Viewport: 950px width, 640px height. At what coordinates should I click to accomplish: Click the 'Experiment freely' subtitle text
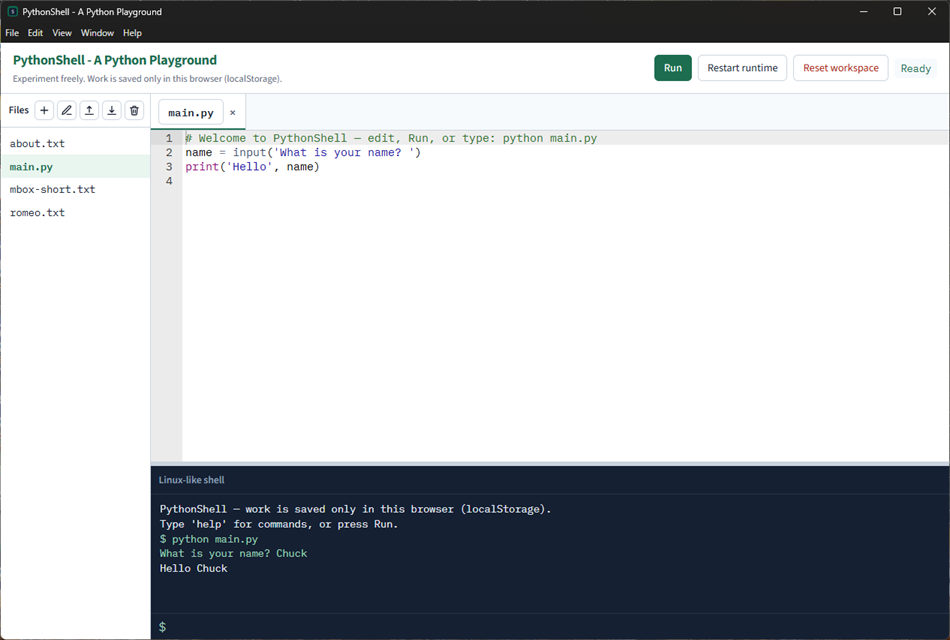pyautogui.click(x=147, y=79)
